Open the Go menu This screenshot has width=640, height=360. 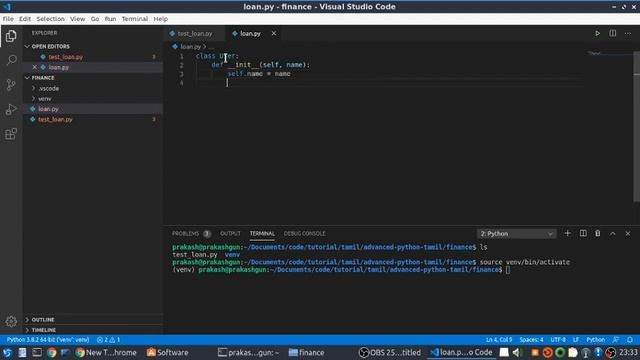pos(95,19)
